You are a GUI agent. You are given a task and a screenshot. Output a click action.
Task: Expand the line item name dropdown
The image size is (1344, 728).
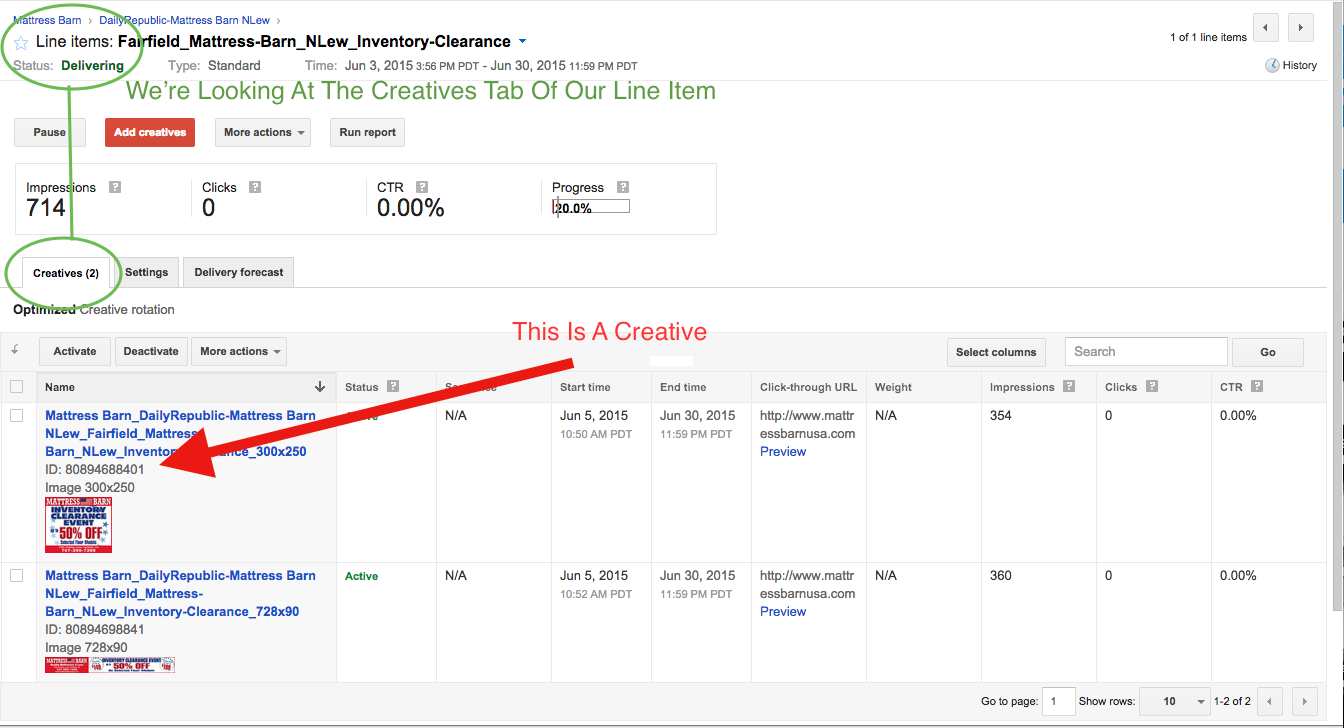(x=522, y=42)
